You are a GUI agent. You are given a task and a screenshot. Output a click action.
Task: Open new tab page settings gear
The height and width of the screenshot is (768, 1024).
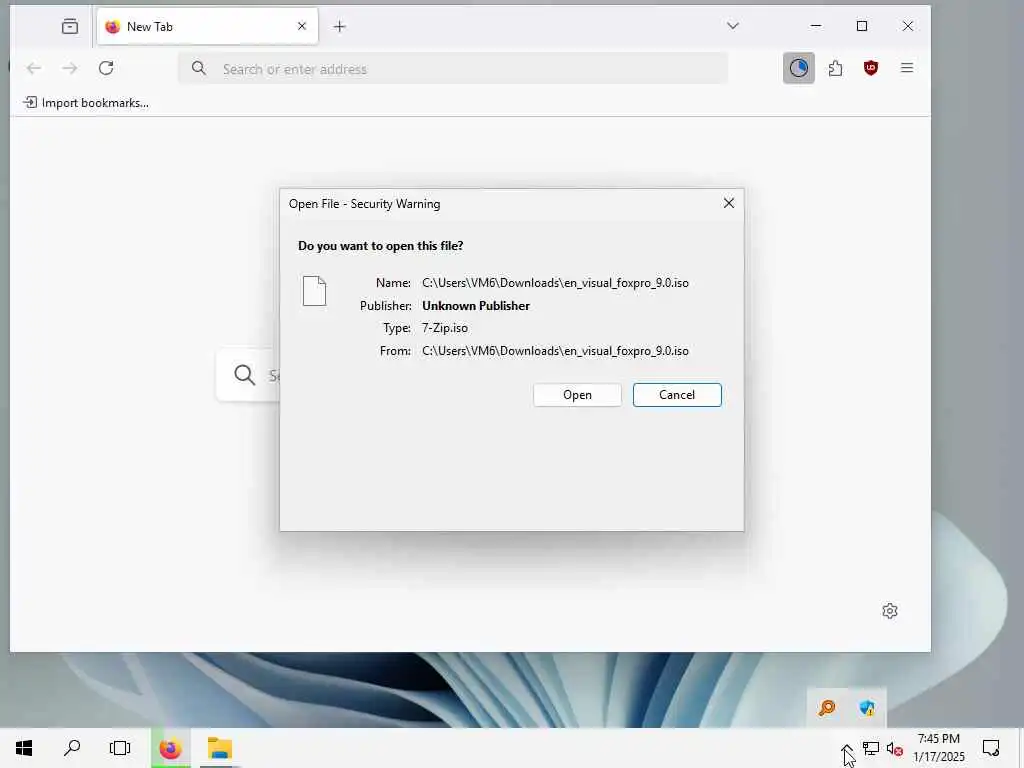pyautogui.click(x=889, y=611)
